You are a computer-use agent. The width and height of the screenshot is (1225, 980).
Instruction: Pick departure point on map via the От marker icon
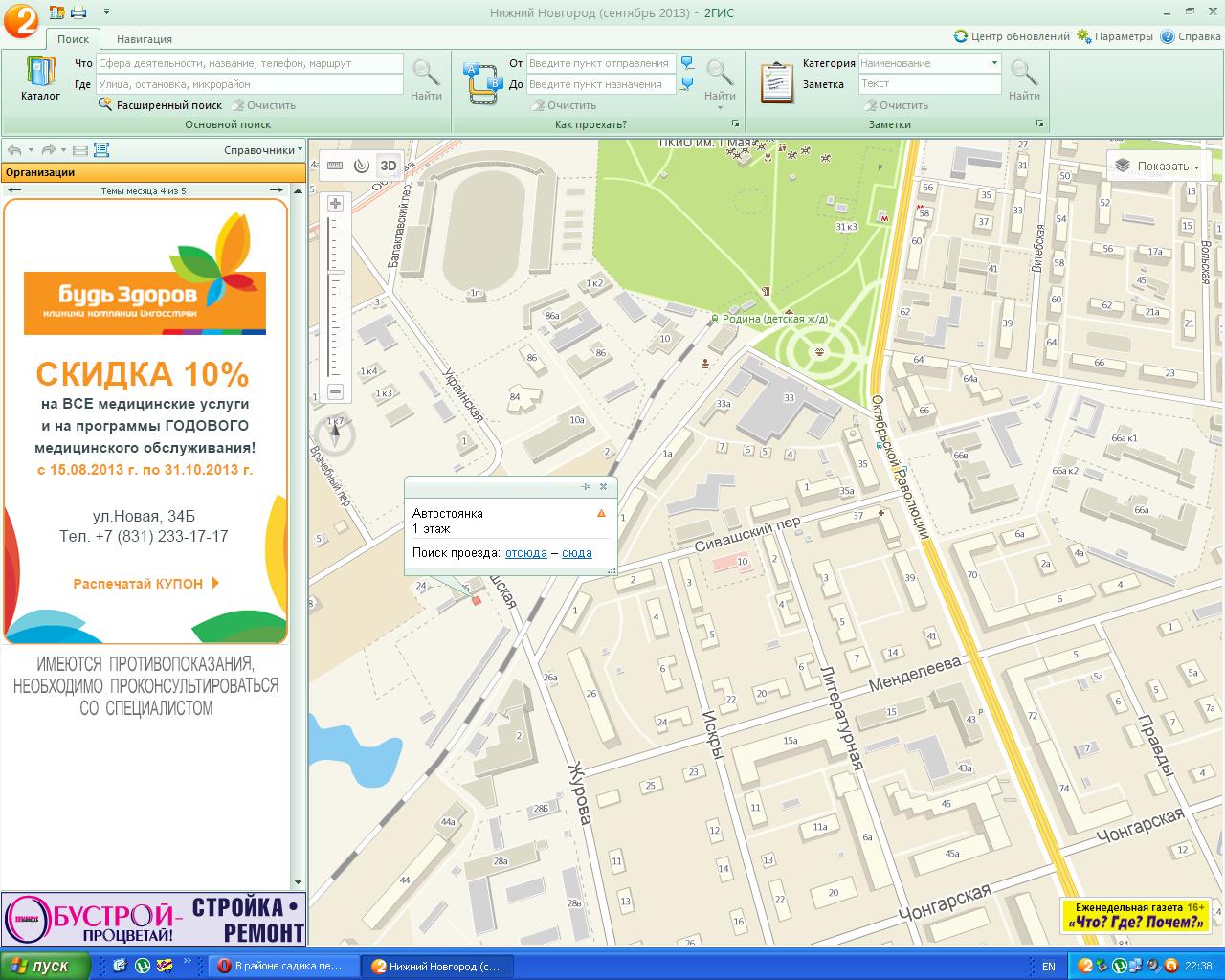point(687,63)
